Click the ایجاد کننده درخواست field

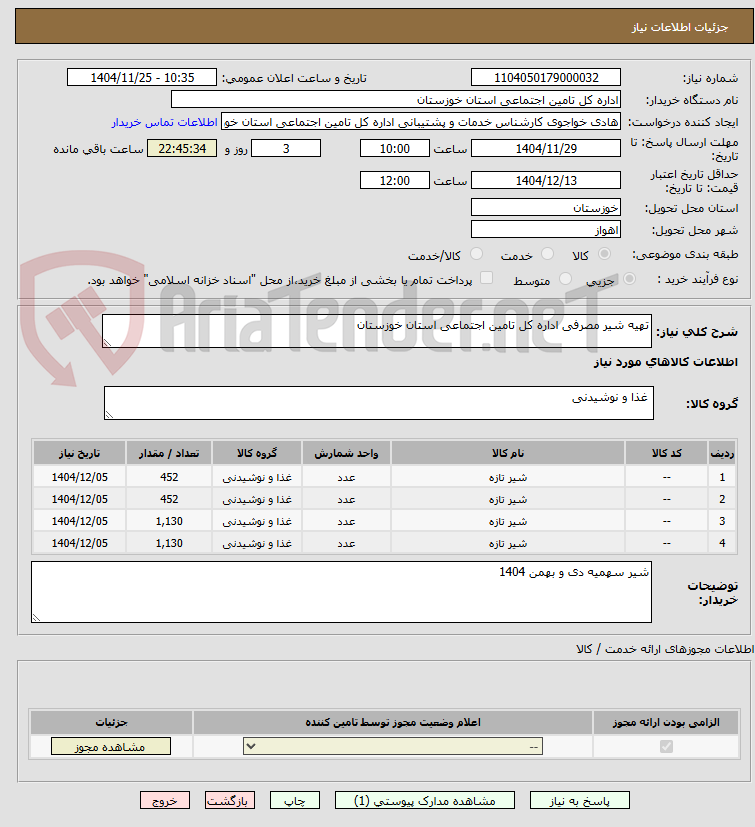(x=420, y=122)
